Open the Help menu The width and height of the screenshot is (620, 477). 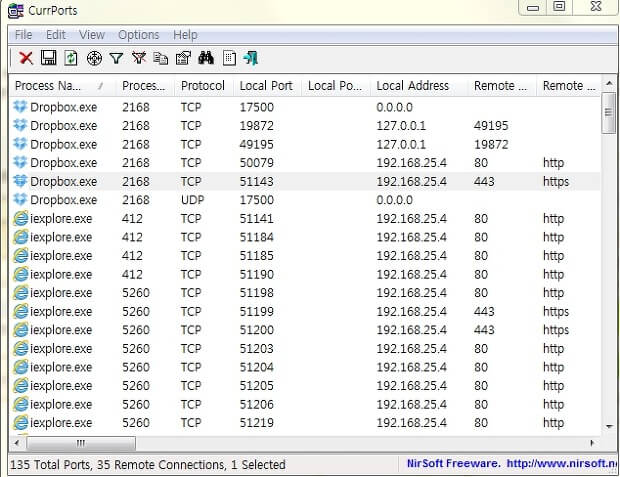point(185,35)
